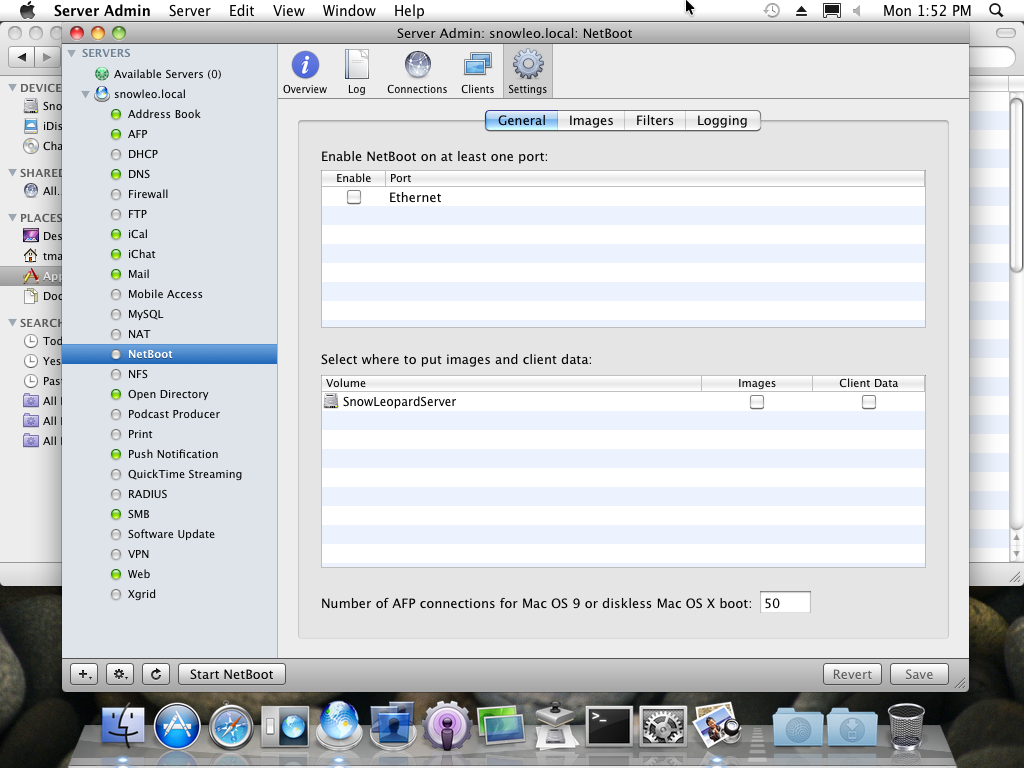
Task: Click the add (+) button at bottom left
Action: coord(84,674)
